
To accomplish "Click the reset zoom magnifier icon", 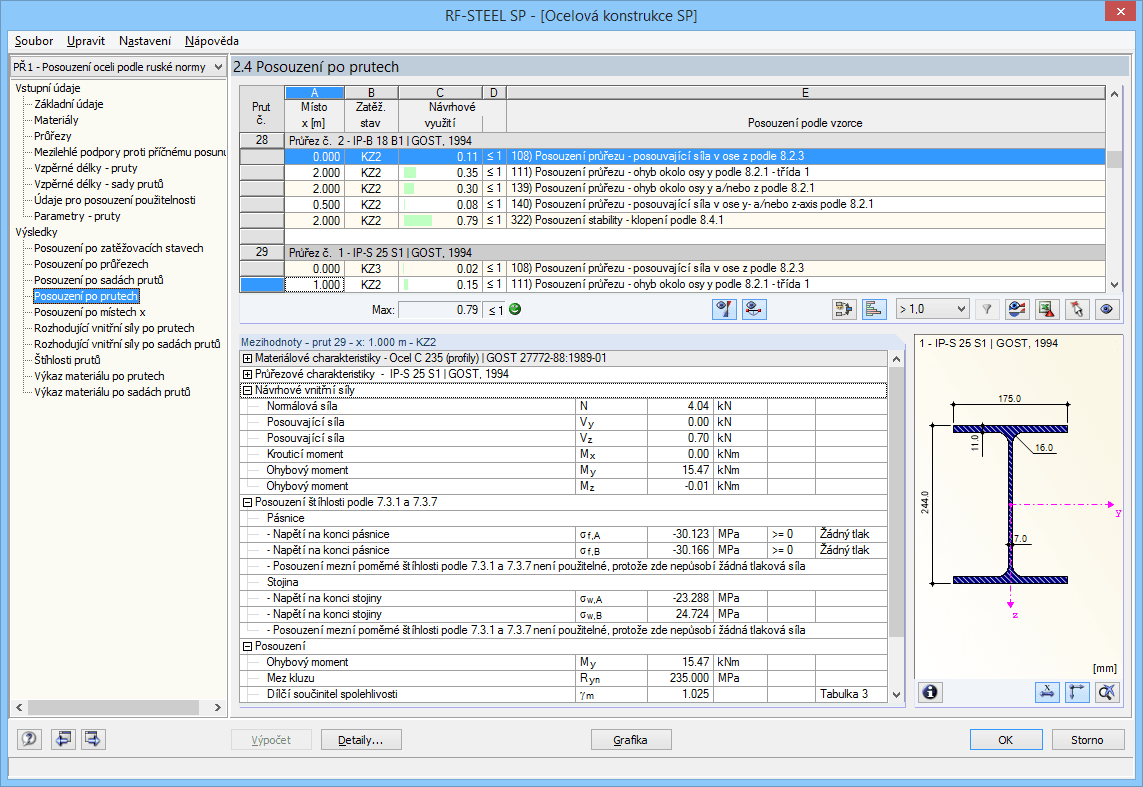I will point(1106,692).
